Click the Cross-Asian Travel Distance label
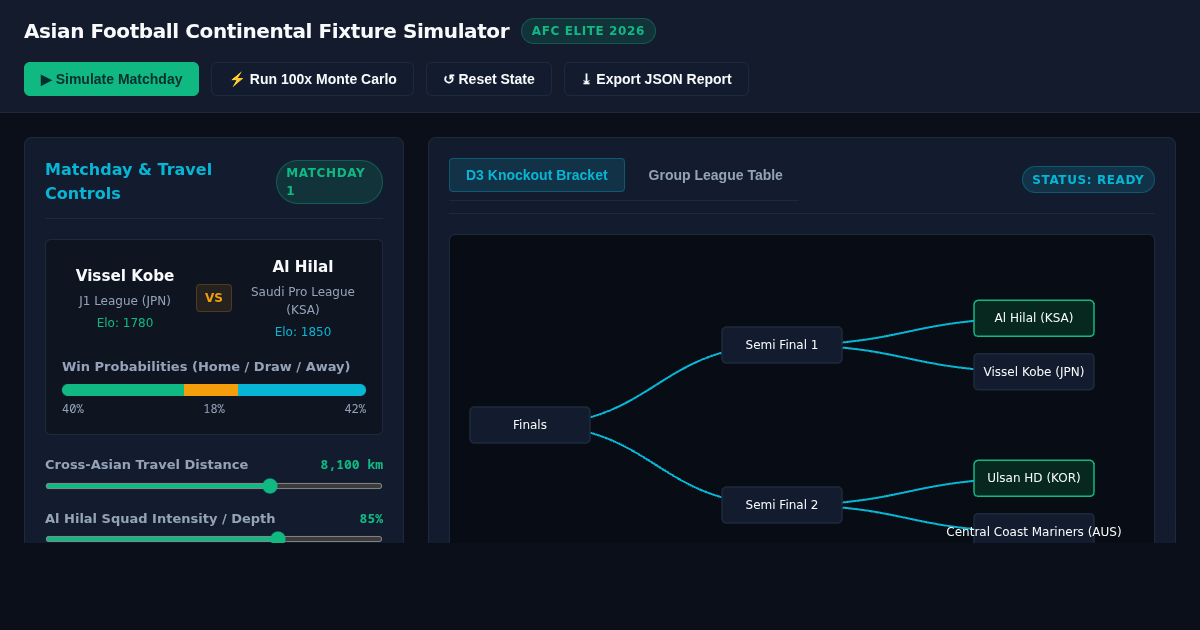 (x=147, y=465)
